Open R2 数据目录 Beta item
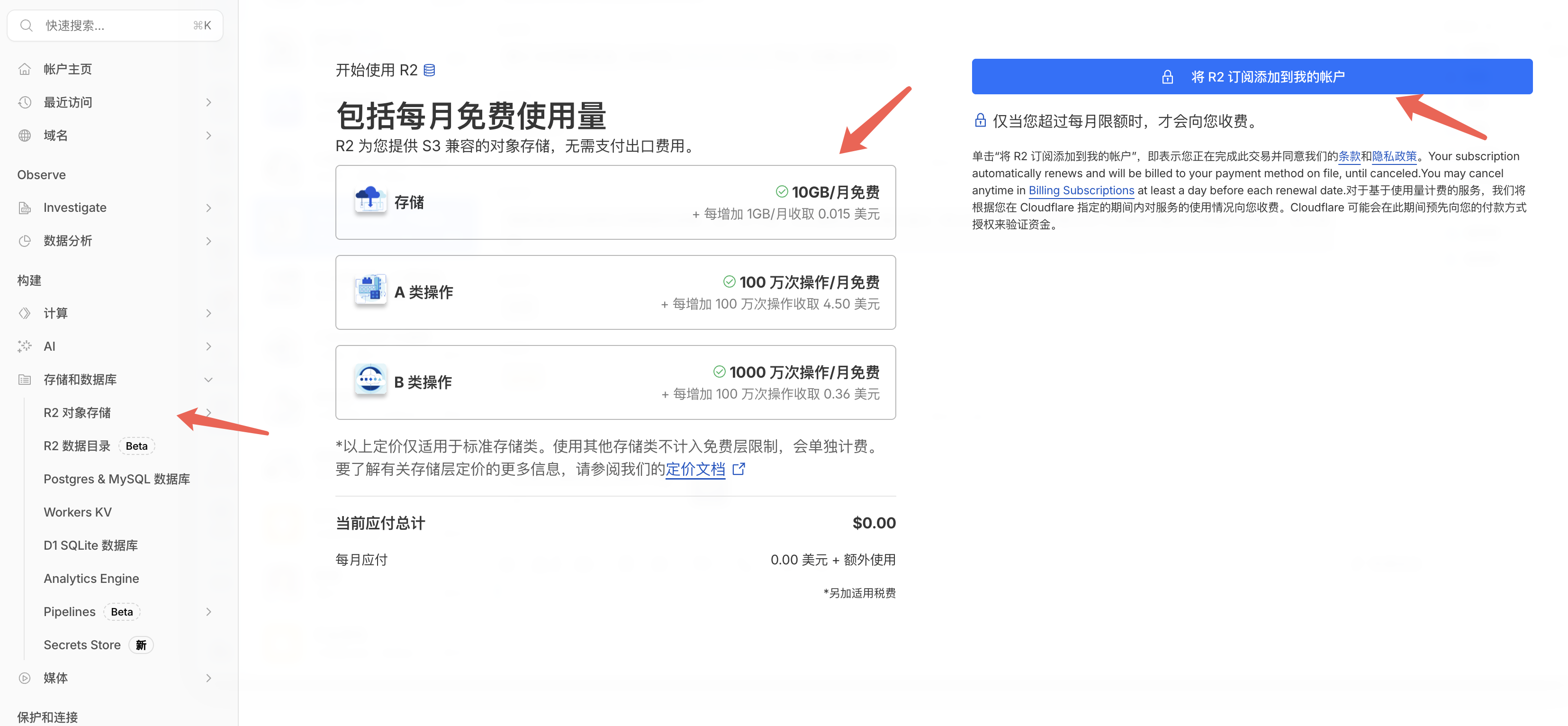 (x=99, y=446)
